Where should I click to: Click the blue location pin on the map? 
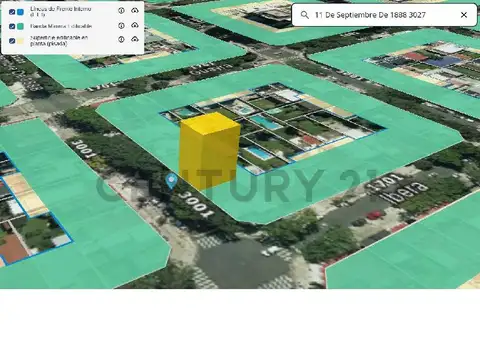point(171,181)
